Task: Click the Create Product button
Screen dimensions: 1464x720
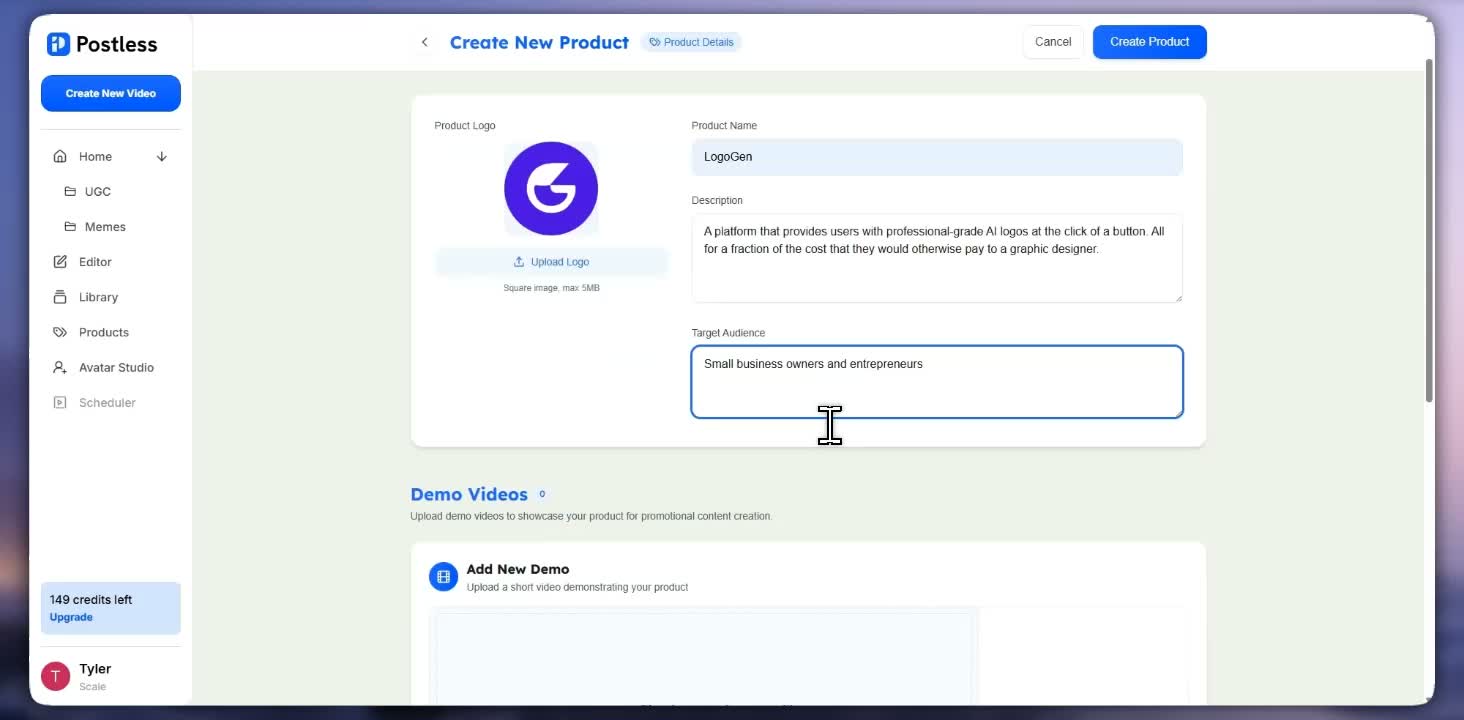Action: click(1150, 42)
